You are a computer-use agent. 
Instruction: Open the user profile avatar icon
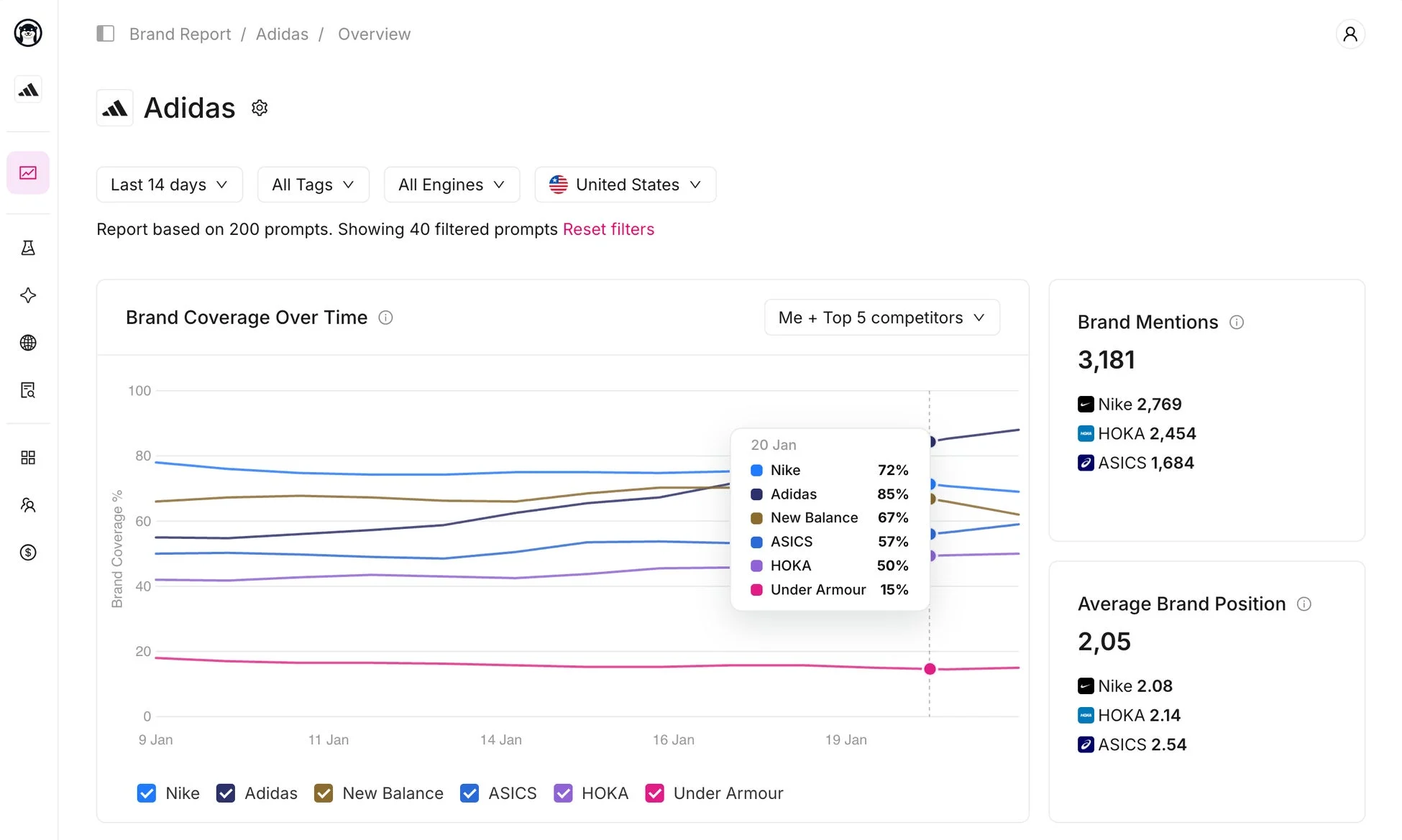coord(1350,34)
